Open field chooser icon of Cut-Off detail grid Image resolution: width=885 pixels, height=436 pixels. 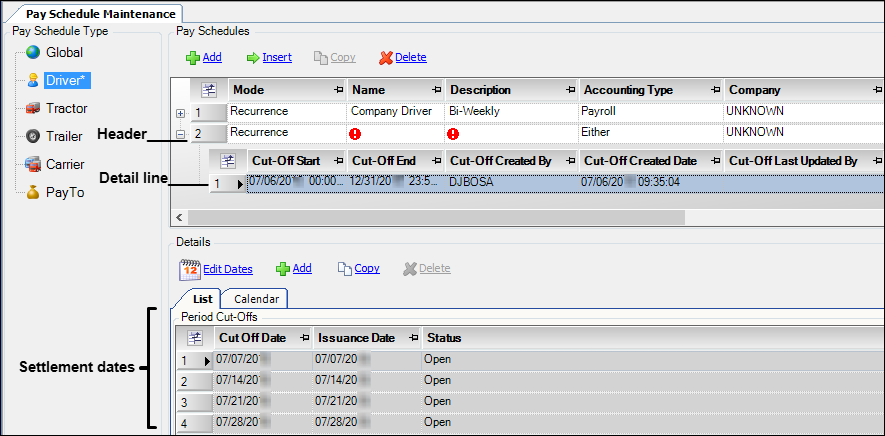point(228,161)
